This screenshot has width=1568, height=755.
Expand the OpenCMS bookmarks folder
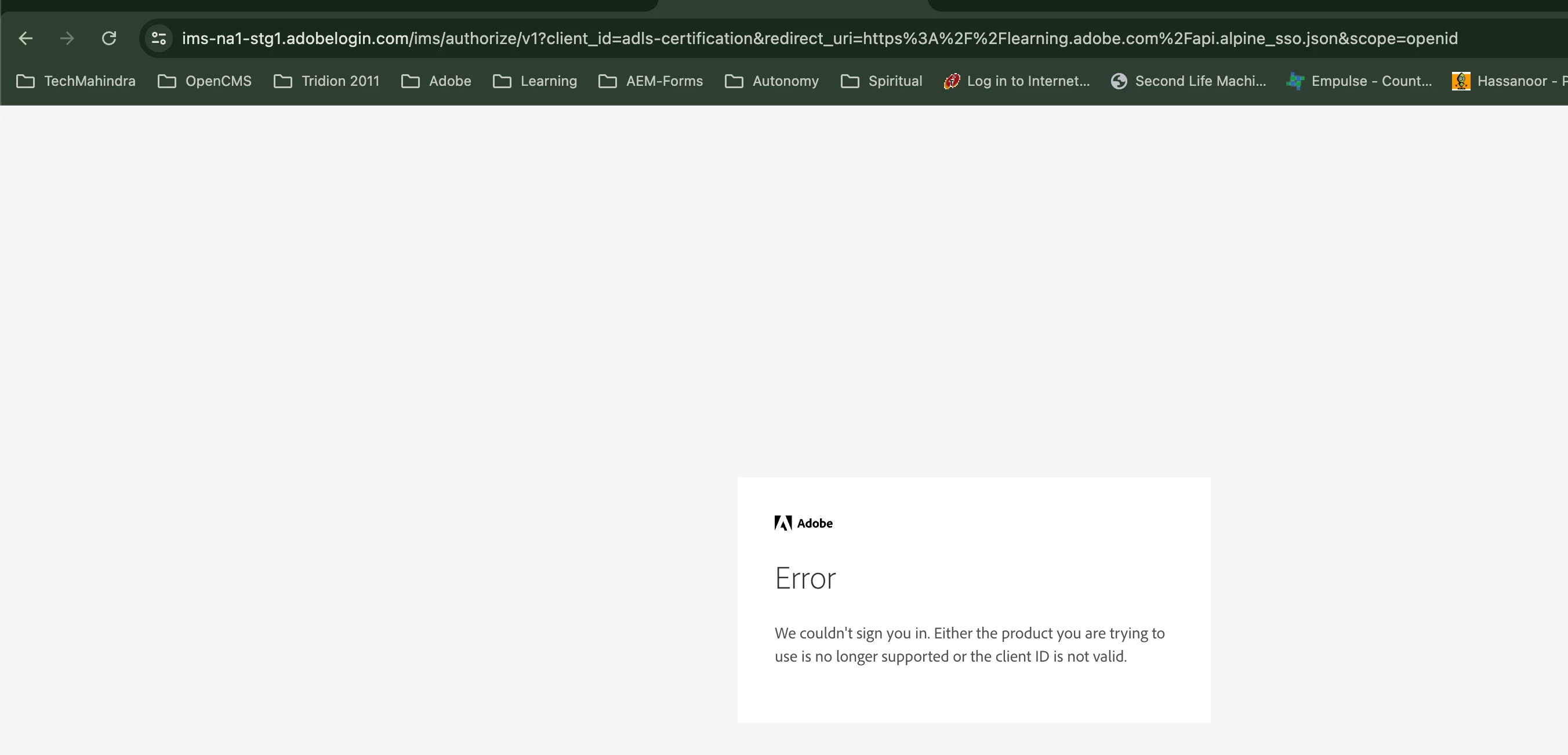[205, 81]
